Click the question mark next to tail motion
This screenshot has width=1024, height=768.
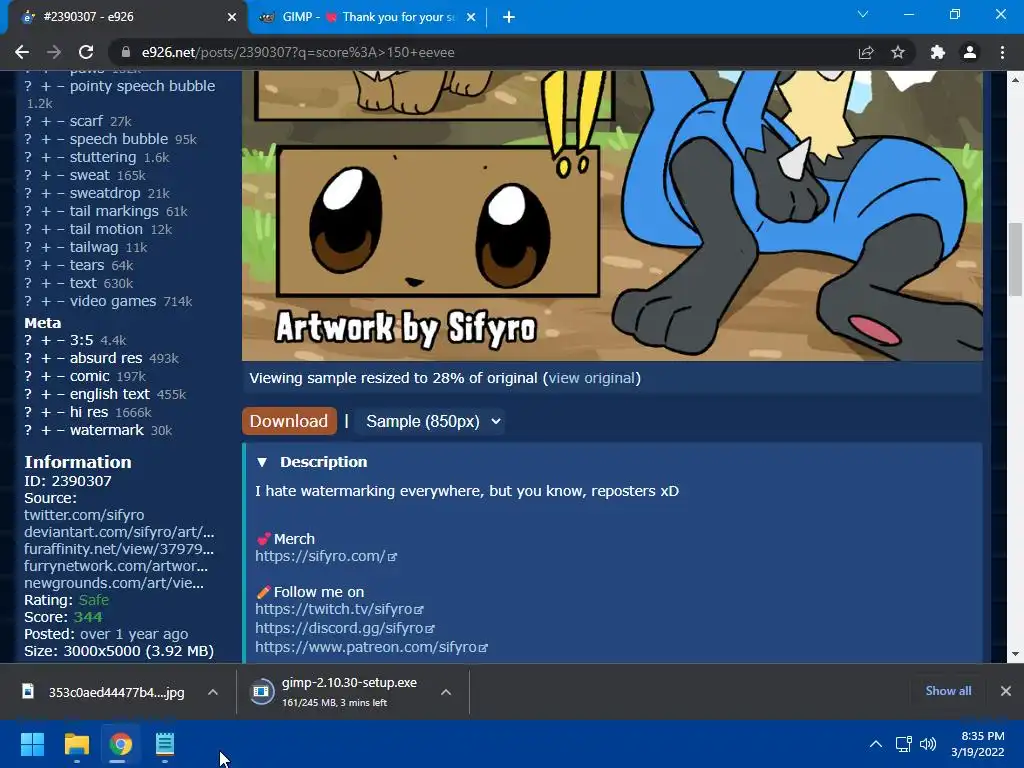pyautogui.click(x=28, y=230)
